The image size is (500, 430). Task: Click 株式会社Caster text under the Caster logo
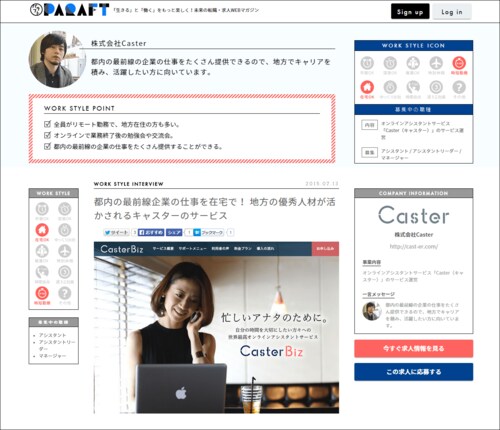(414, 235)
